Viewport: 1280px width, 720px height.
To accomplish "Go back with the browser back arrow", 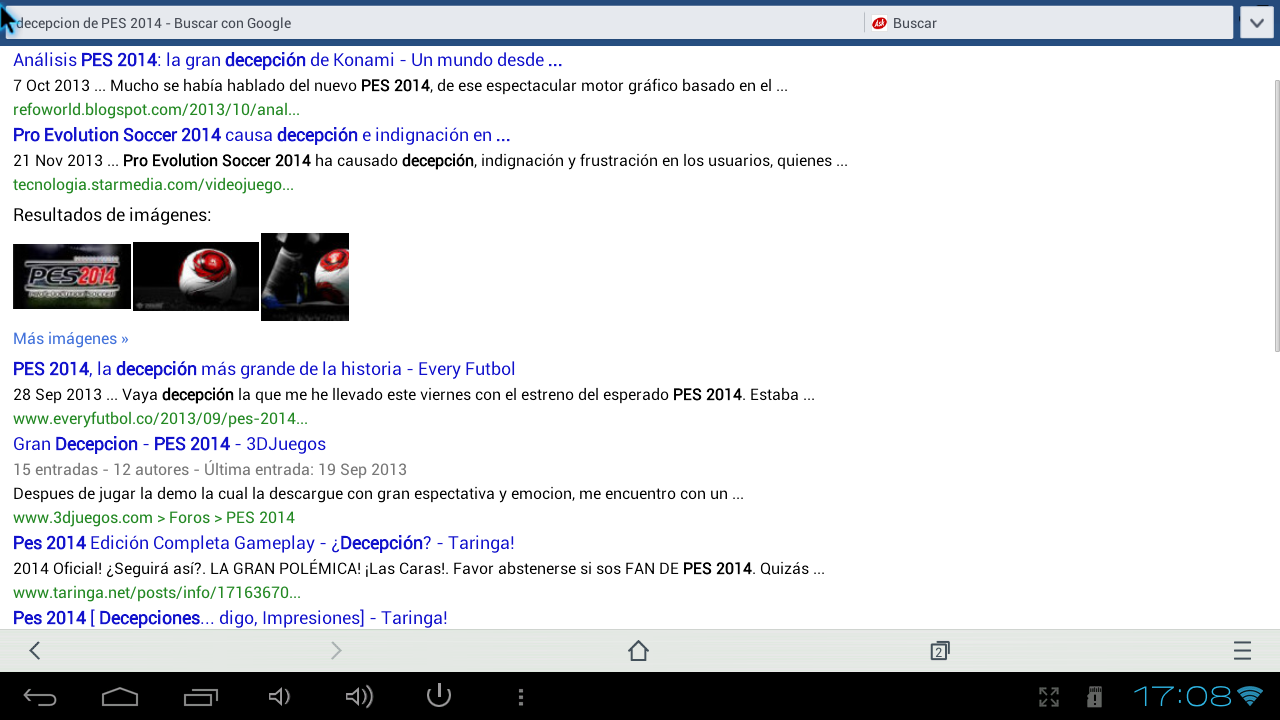I will pos(35,651).
